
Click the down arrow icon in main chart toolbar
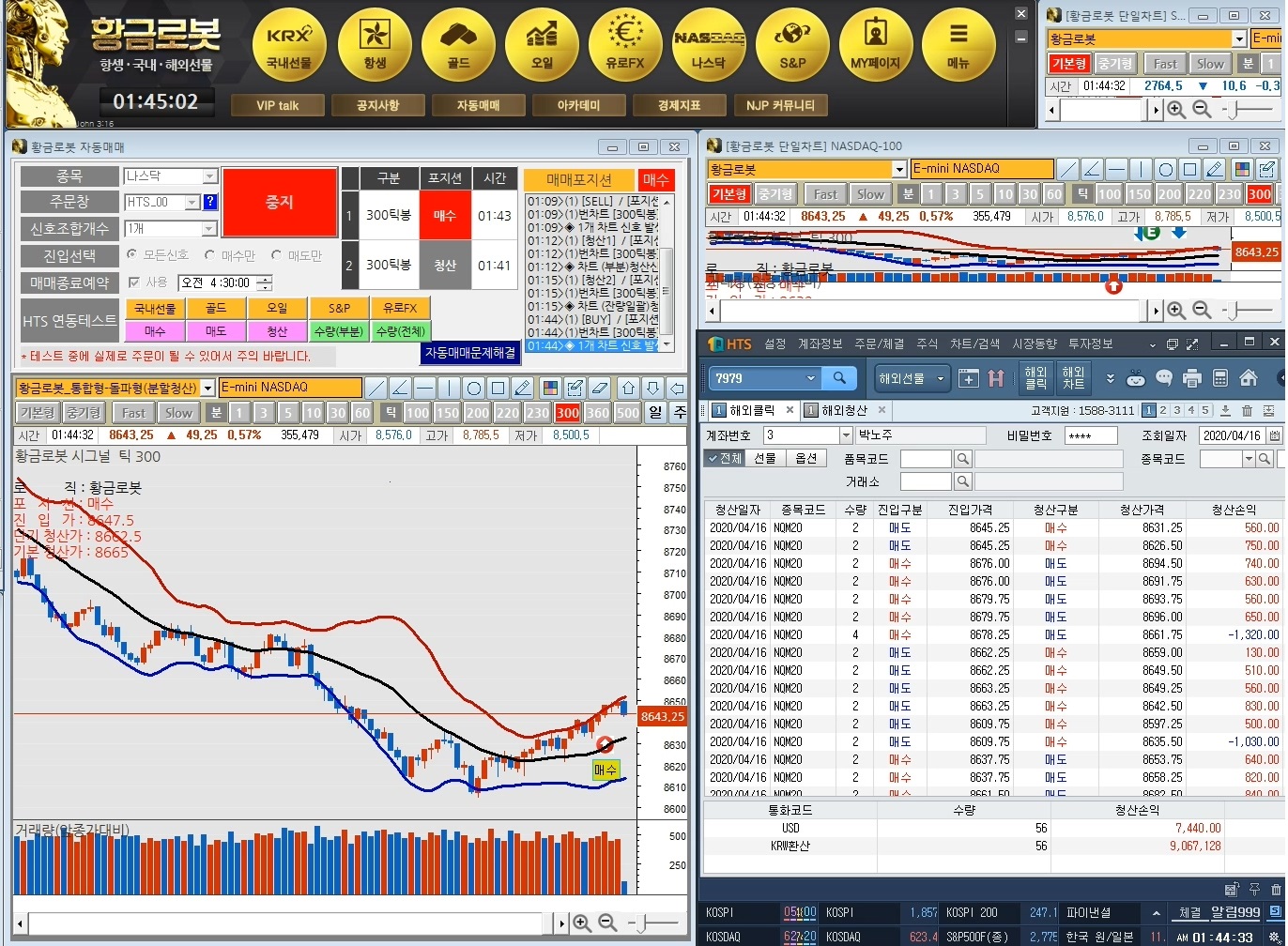click(653, 388)
